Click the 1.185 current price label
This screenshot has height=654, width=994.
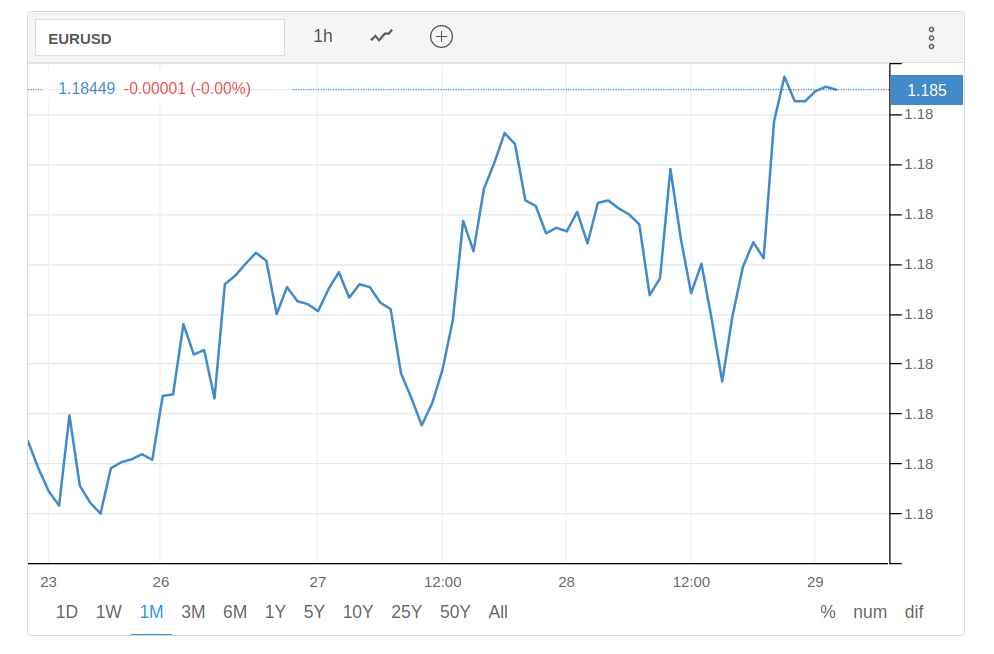tap(926, 90)
